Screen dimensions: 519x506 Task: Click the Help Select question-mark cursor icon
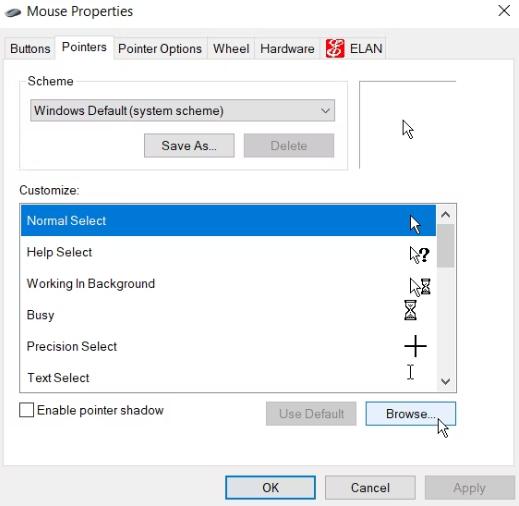420,255
